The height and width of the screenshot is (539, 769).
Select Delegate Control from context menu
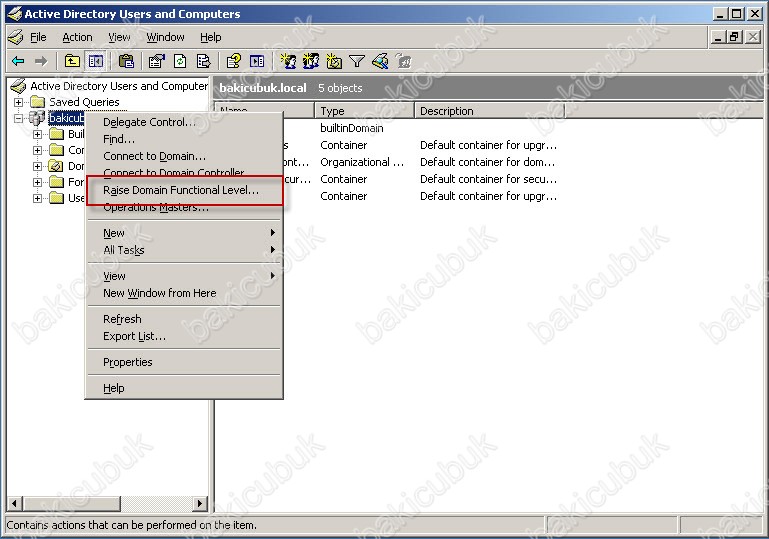pos(184,122)
